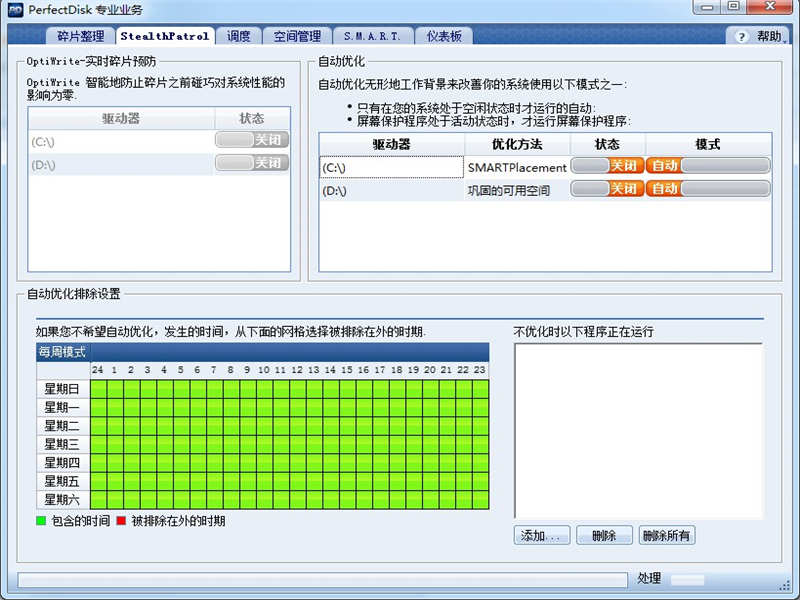Click the 删除 button
Screen dimensions: 800x600
(x=604, y=536)
